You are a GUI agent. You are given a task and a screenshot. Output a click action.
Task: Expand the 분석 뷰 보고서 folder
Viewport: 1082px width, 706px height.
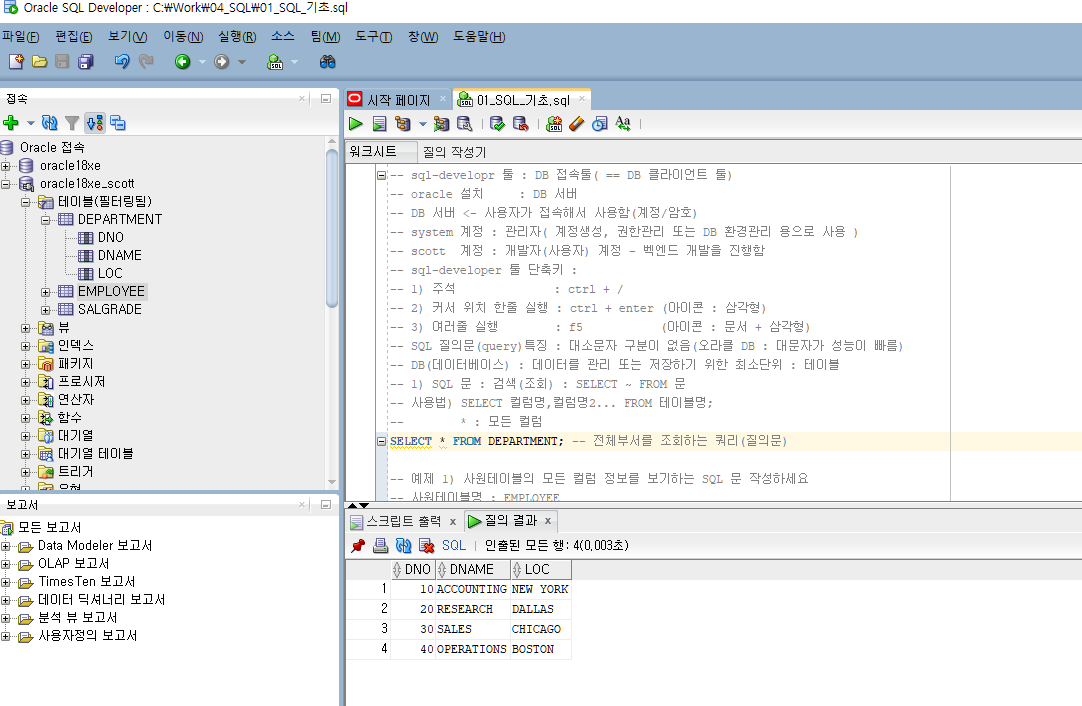pyautogui.click(x=6, y=618)
